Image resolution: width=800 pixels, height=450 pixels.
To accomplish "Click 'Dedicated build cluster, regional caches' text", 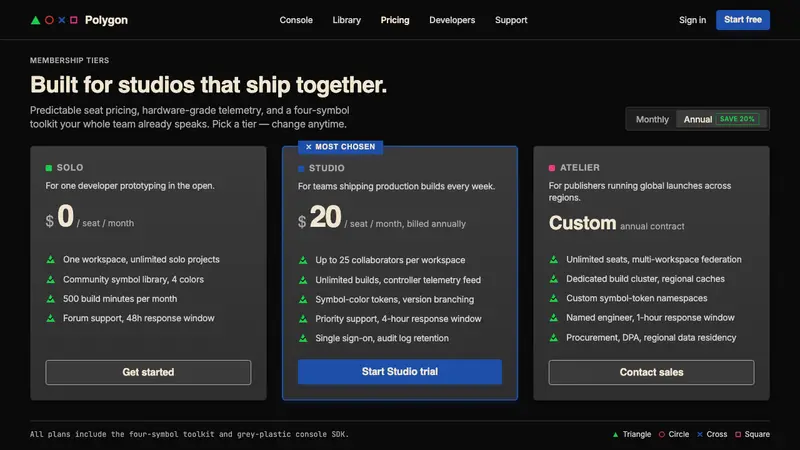I will 645,279.
